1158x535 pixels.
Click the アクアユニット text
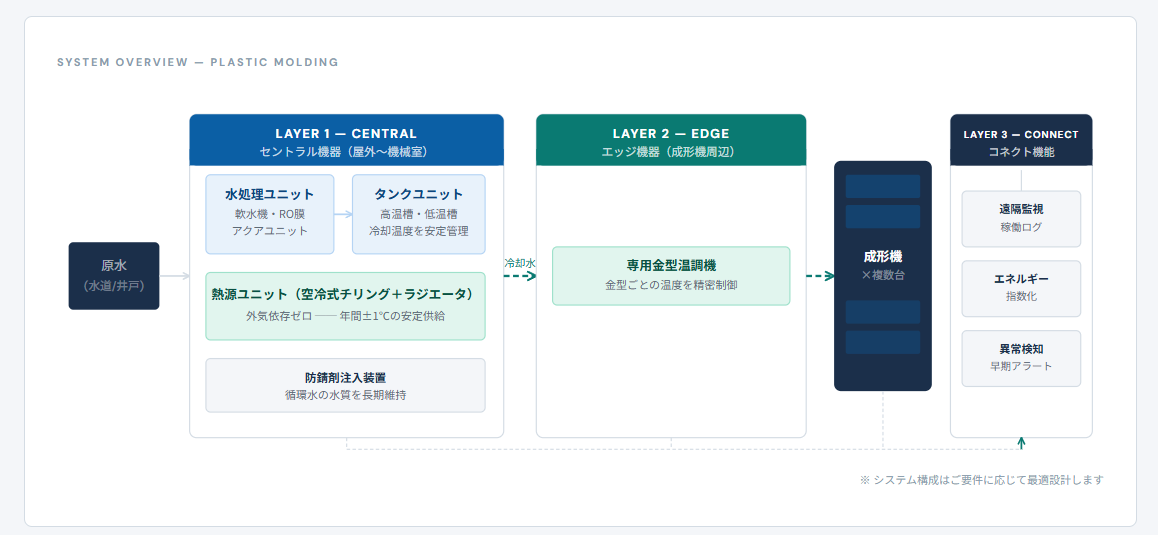pyautogui.click(x=270, y=231)
